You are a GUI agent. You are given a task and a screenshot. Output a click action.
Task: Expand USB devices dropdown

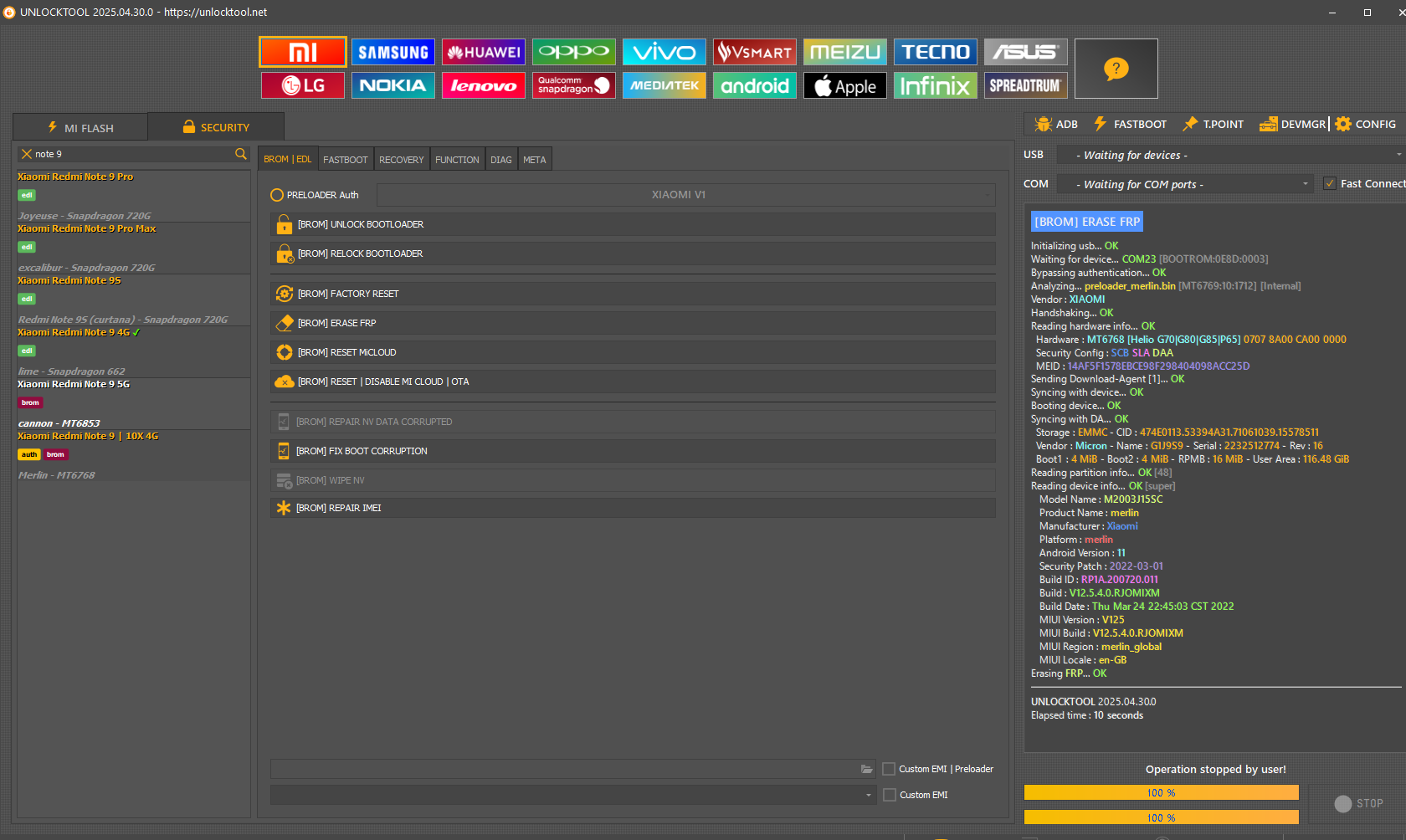[x=1229, y=155]
